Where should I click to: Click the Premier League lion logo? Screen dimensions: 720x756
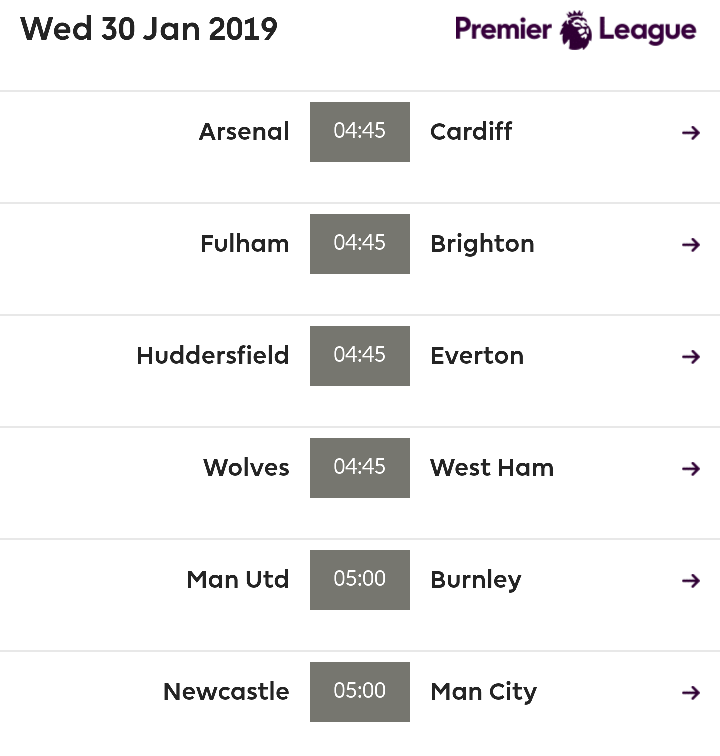[575, 30]
